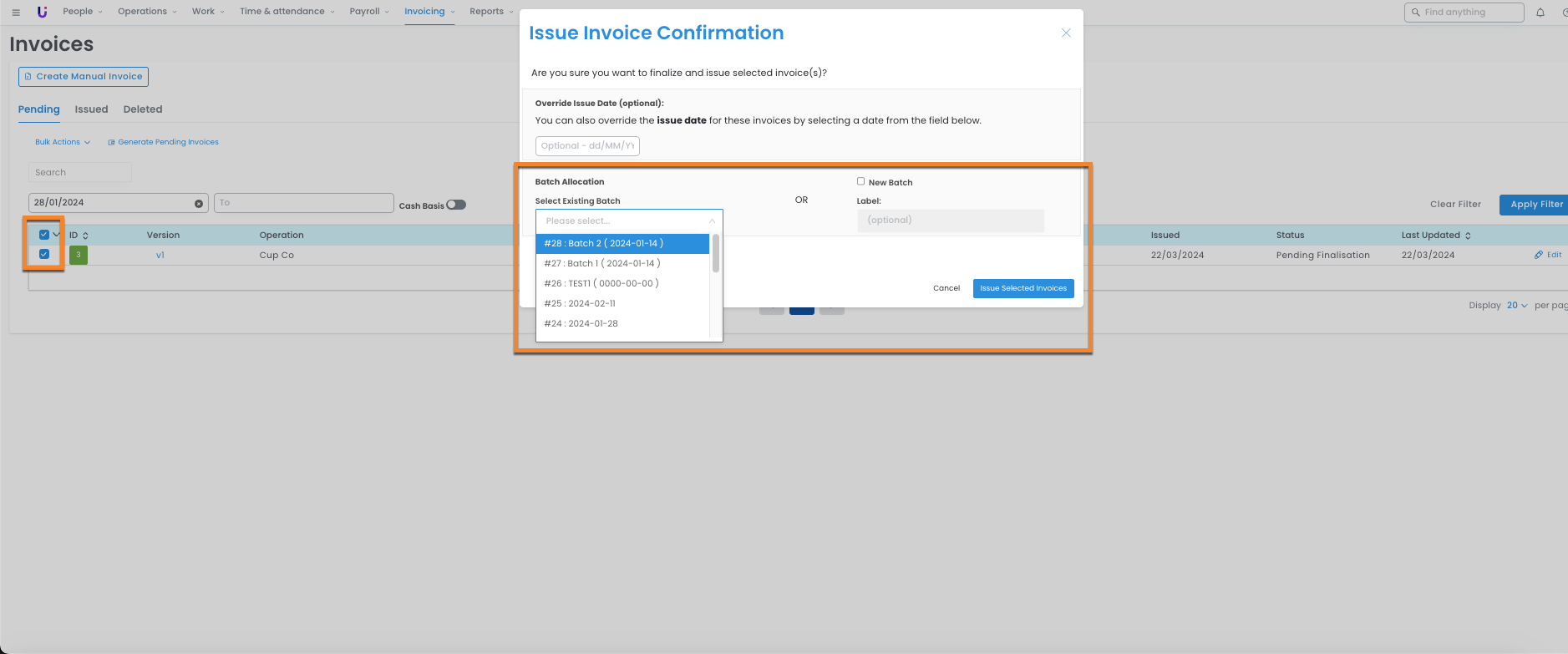Uncheck the invoice 3 row checkbox
Screen dimensions: 1568x654
(44, 254)
